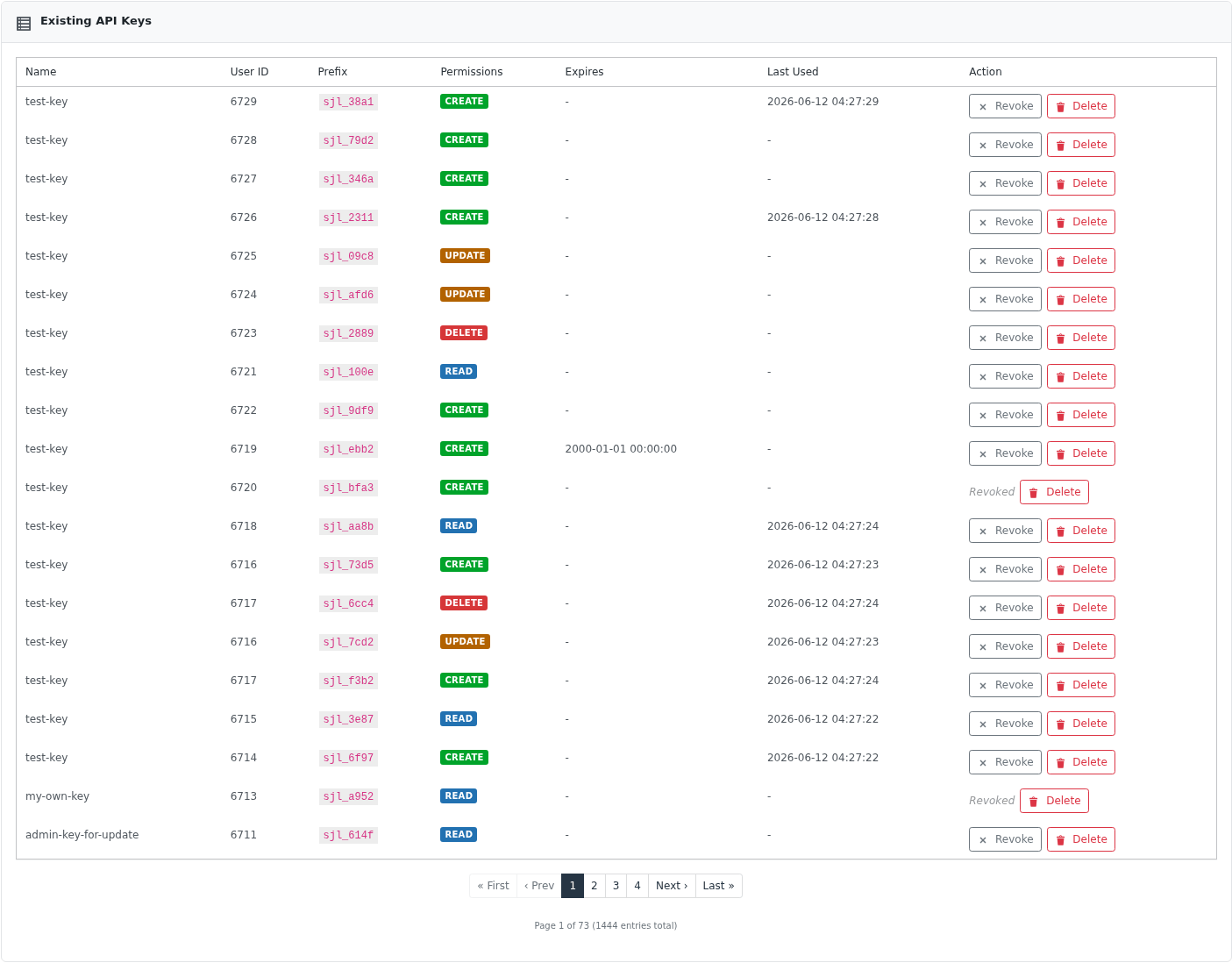This screenshot has width=1232, height=963.
Task: Click the UPDATE badge for sjl_7cd2
Action: 465,642
